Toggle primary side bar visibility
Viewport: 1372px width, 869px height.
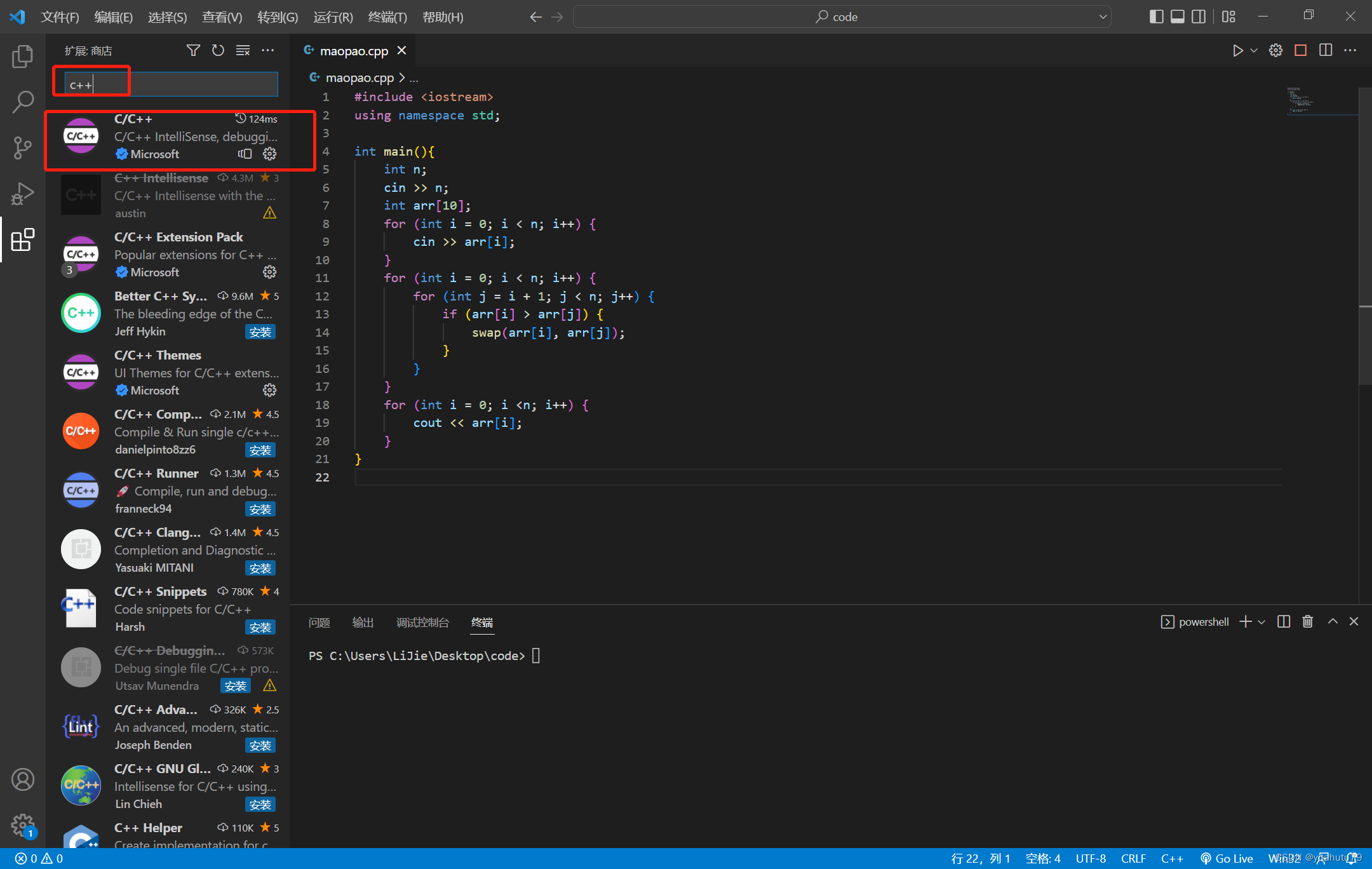click(x=1156, y=17)
